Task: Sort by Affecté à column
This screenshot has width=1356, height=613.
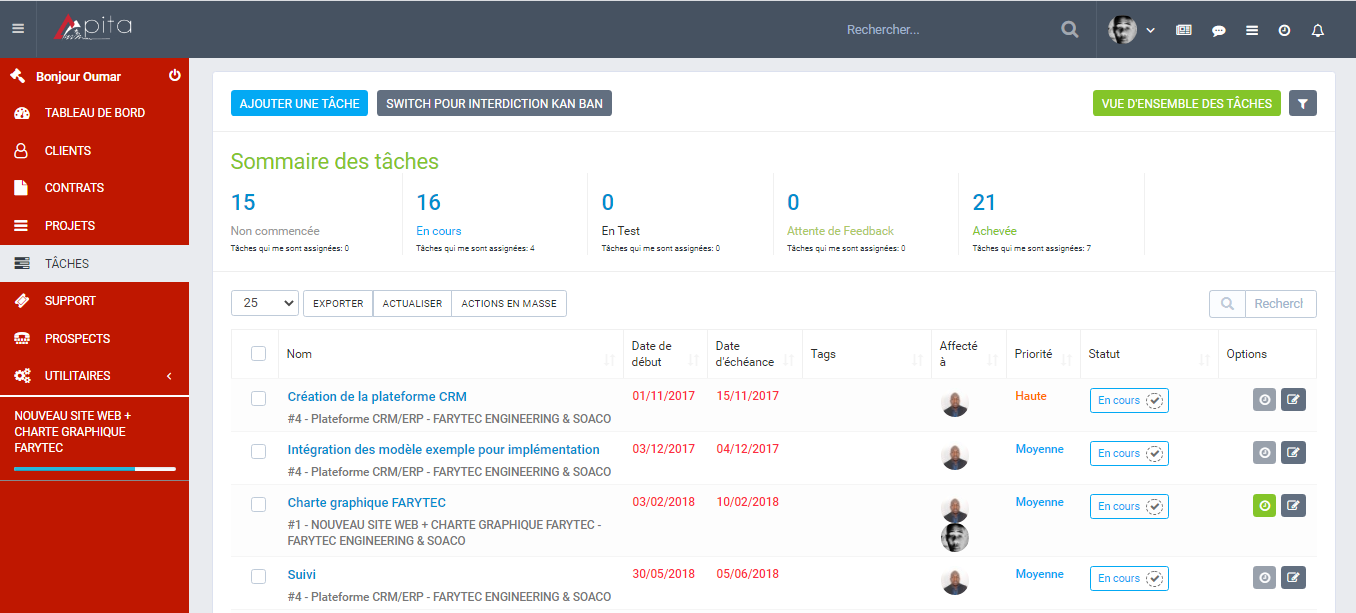Action: (x=969, y=354)
